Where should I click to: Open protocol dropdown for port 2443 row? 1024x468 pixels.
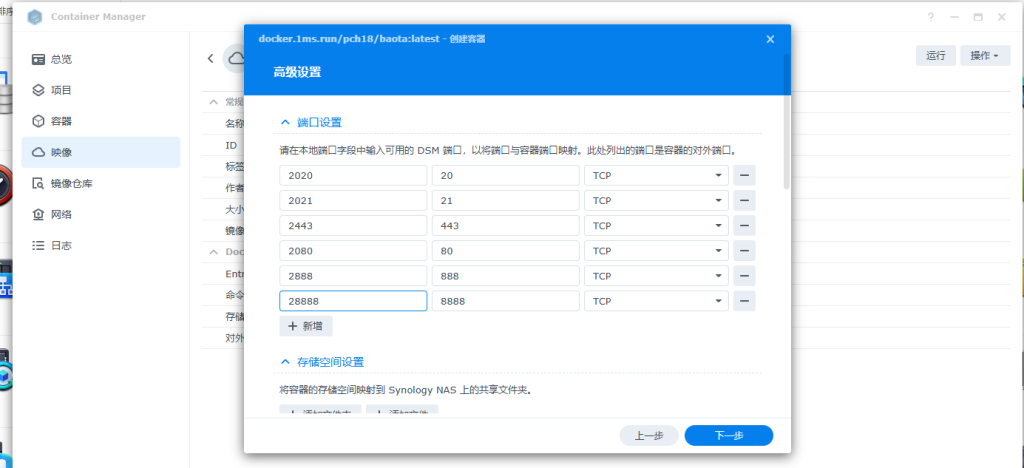pos(656,226)
